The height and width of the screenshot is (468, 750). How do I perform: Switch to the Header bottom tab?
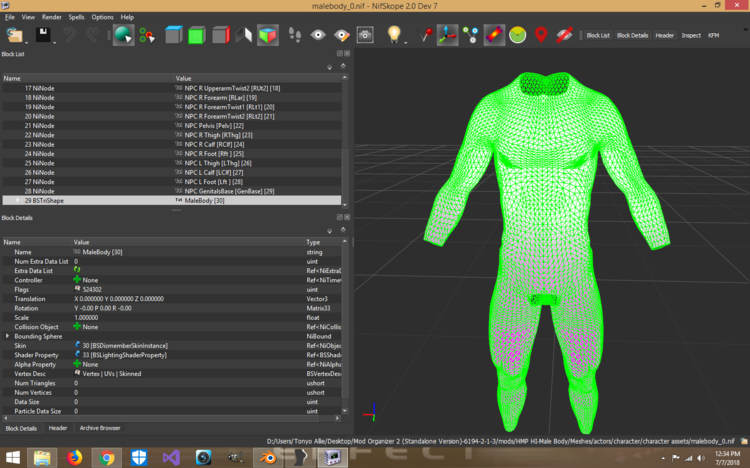click(x=58, y=428)
